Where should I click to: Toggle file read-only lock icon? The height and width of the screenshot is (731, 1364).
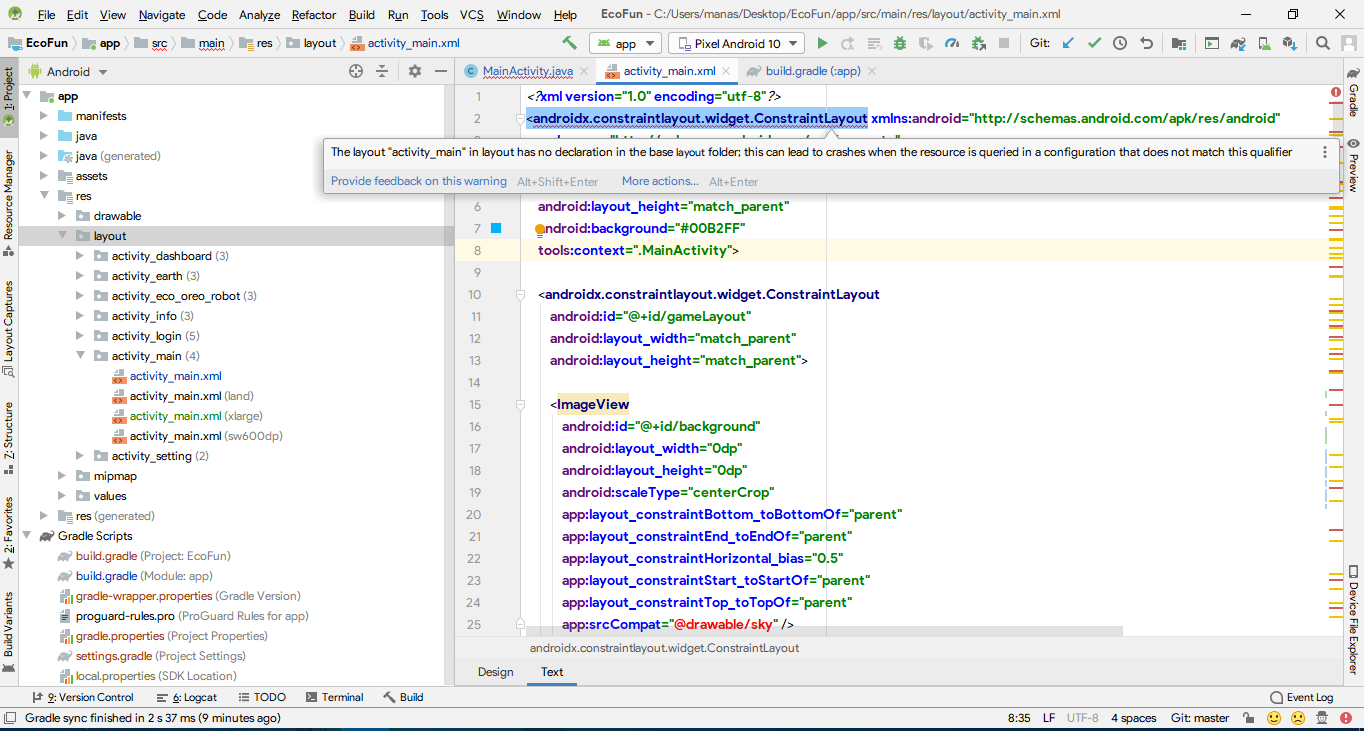(x=1250, y=718)
